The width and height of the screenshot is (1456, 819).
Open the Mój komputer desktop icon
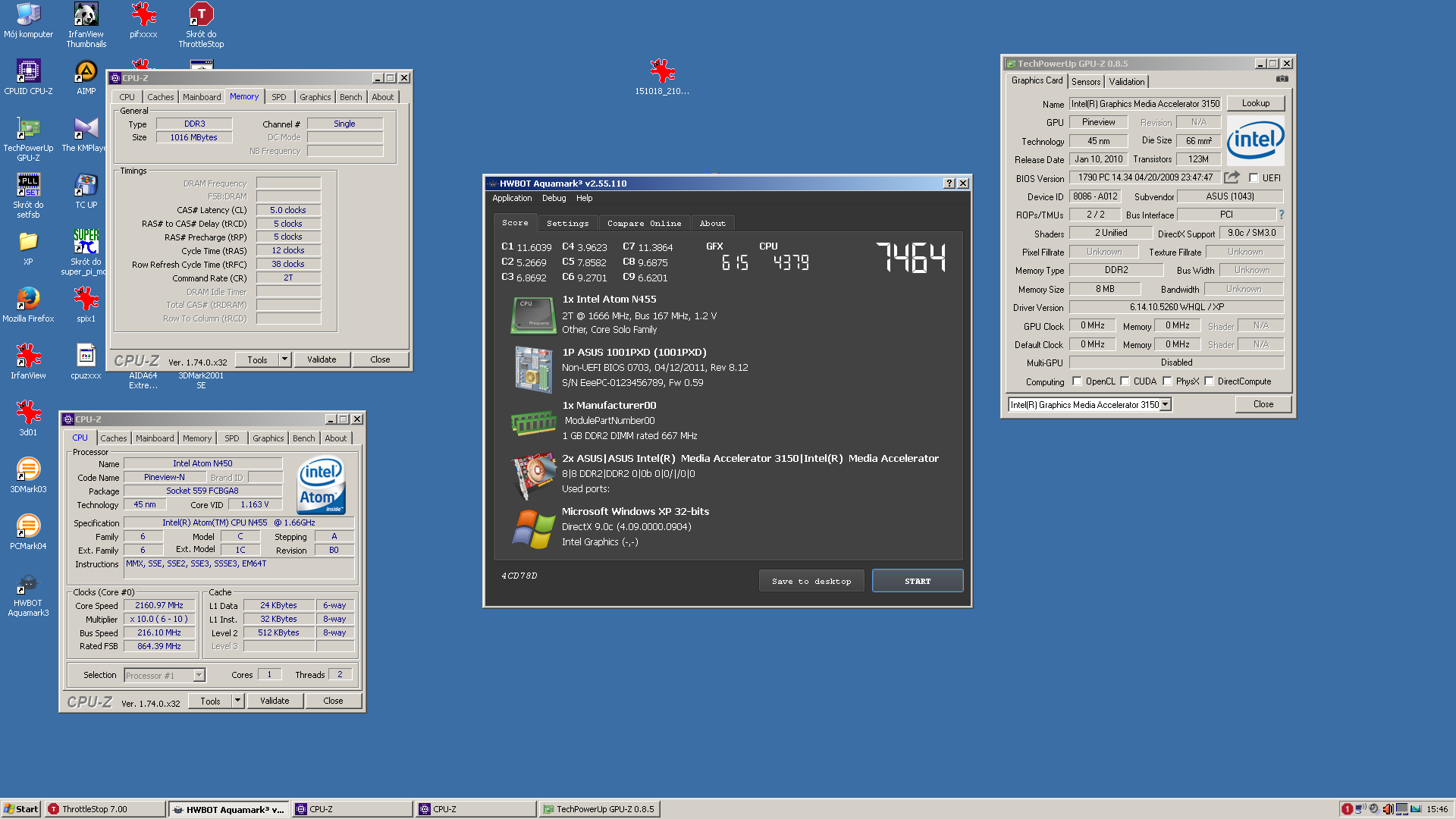(28, 20)
